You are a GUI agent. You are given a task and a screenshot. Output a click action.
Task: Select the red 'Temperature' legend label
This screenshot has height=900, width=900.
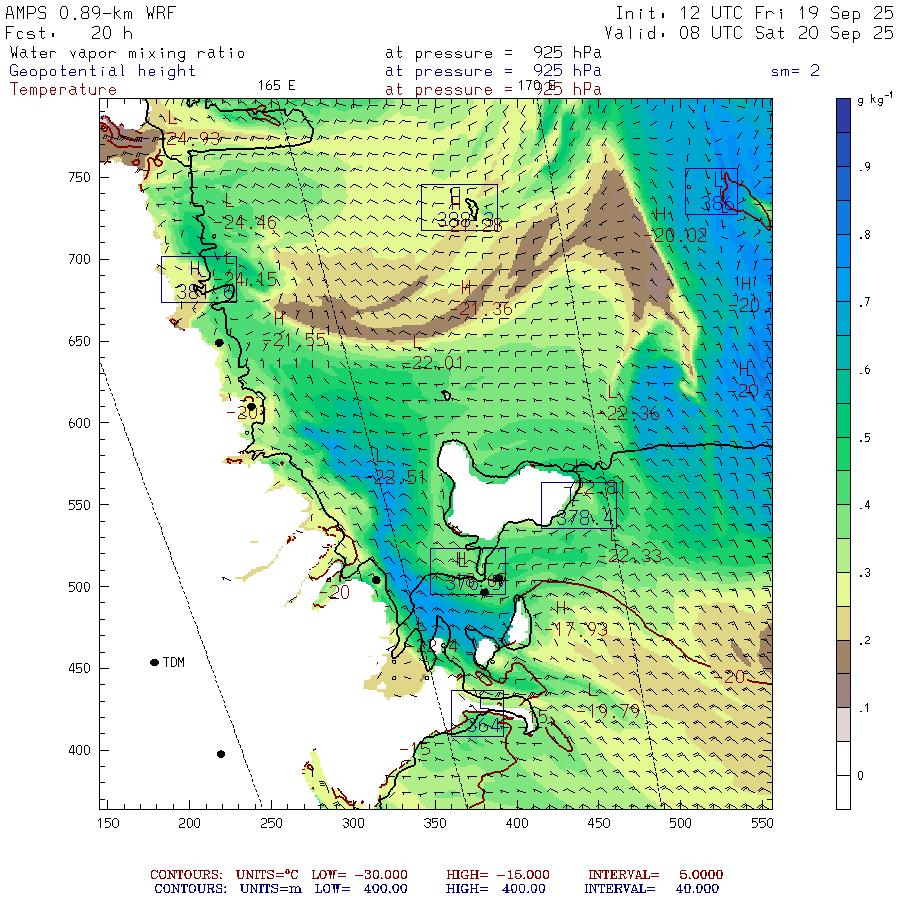[63, 90]
